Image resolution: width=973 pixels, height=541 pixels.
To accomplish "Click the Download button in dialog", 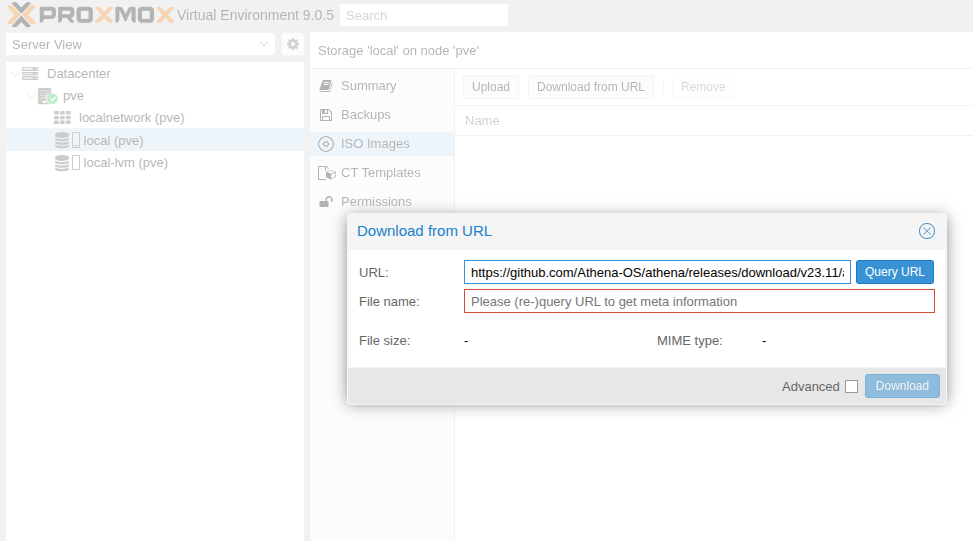I will click(902, 386).
